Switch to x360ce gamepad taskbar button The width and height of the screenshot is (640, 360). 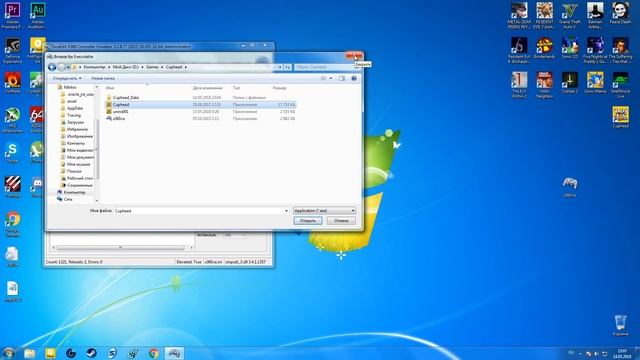174,353
